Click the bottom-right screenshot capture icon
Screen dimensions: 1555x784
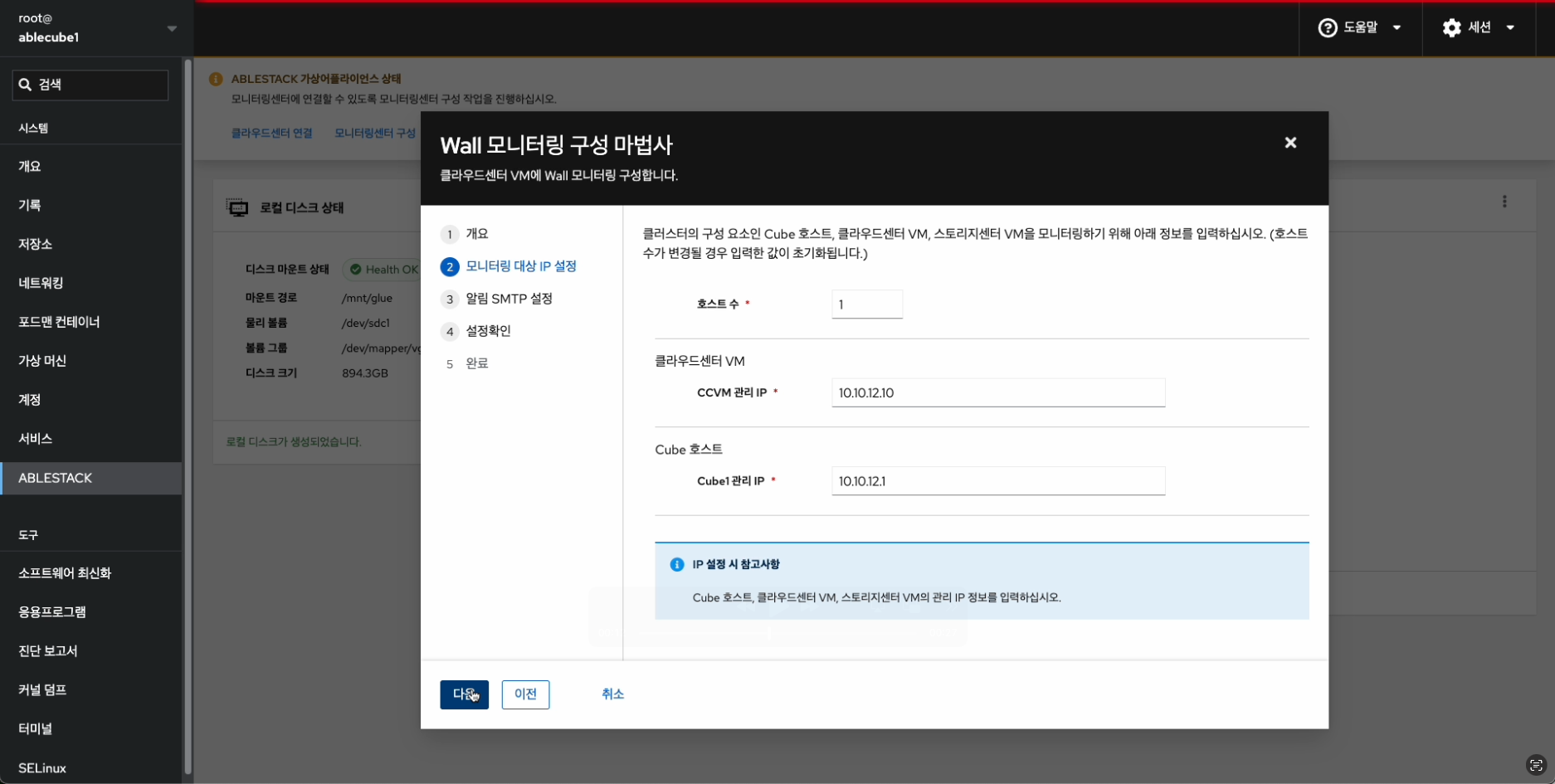1536,765
